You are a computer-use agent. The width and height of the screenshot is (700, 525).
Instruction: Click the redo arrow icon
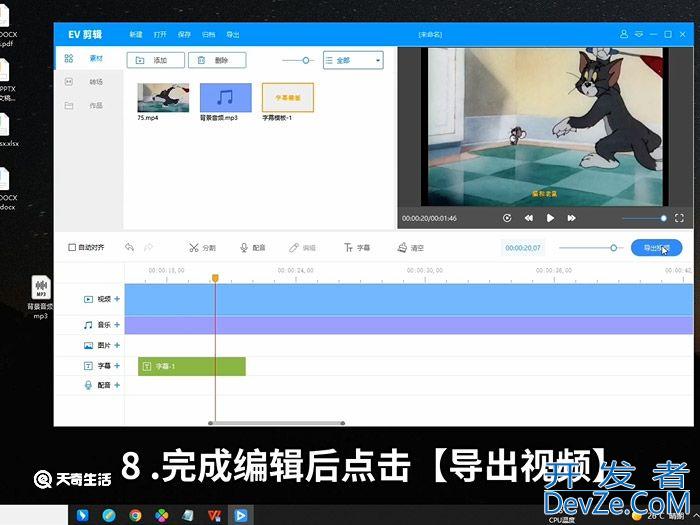click(x=149, y=247)
